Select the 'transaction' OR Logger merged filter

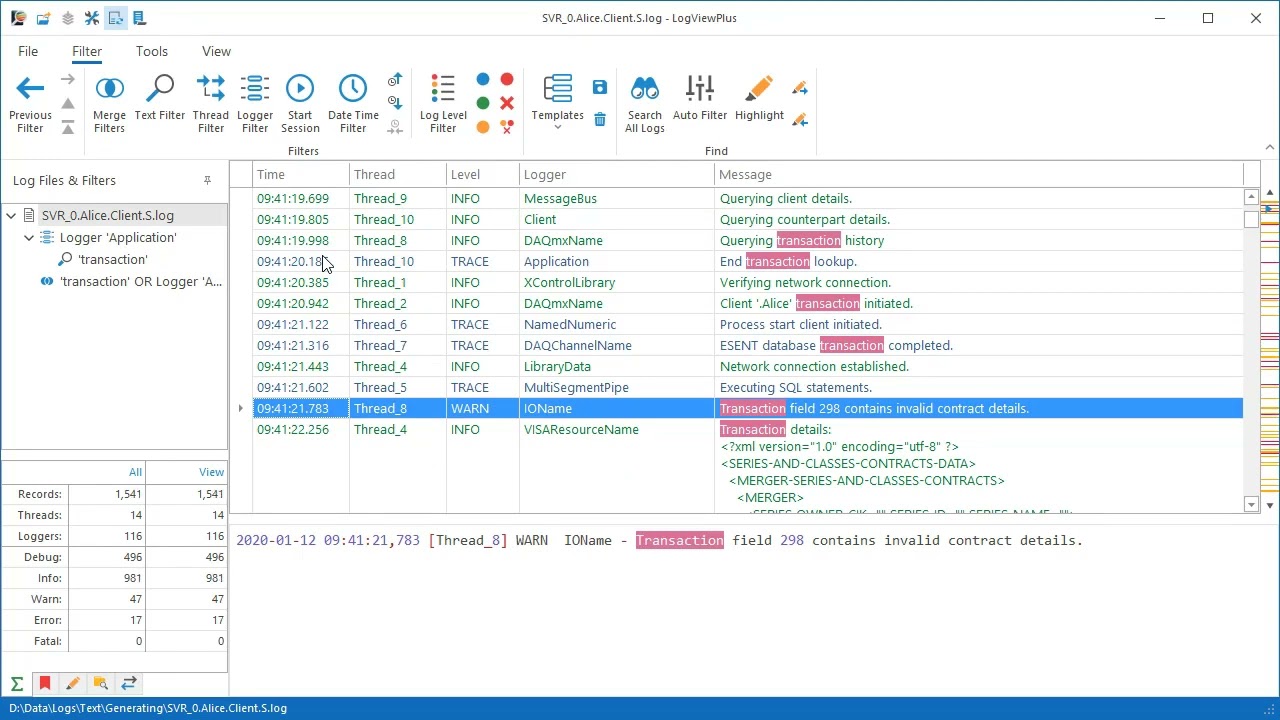point(141,281)
